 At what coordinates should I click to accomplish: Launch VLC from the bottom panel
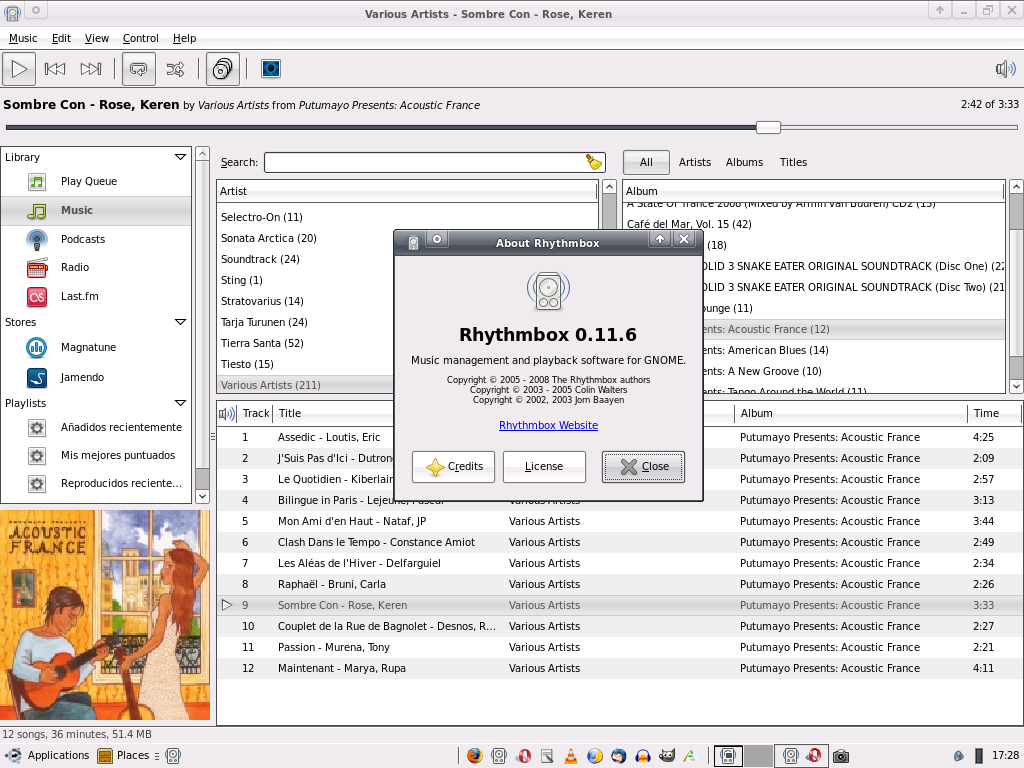click(x=570, y=756)
